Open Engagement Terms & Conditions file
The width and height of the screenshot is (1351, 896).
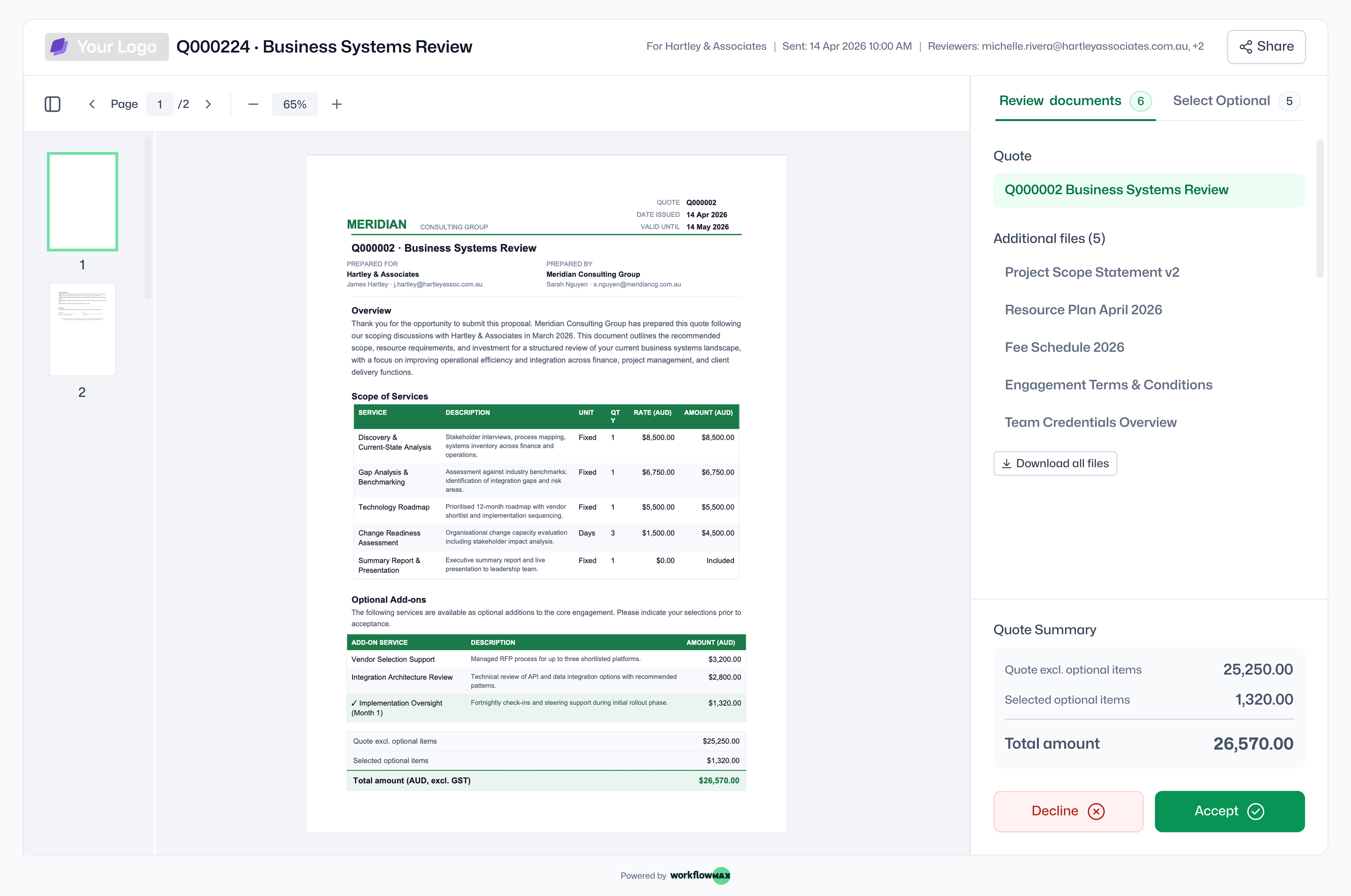1108,385
